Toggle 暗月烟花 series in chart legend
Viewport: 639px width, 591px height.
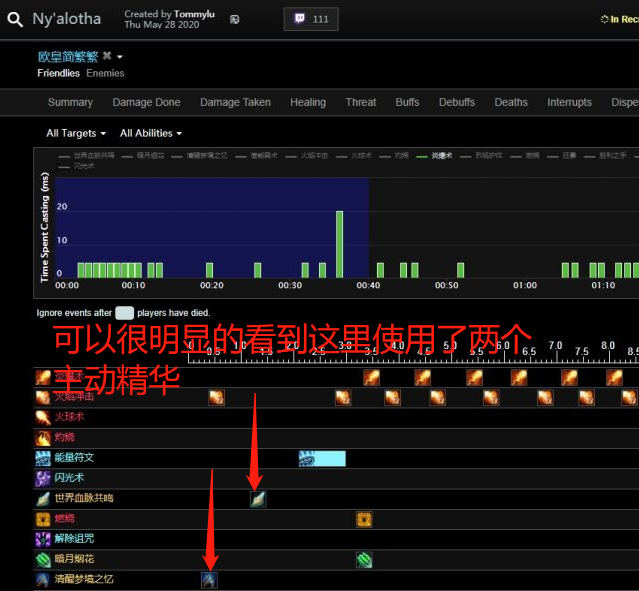(x=143, y=156)
